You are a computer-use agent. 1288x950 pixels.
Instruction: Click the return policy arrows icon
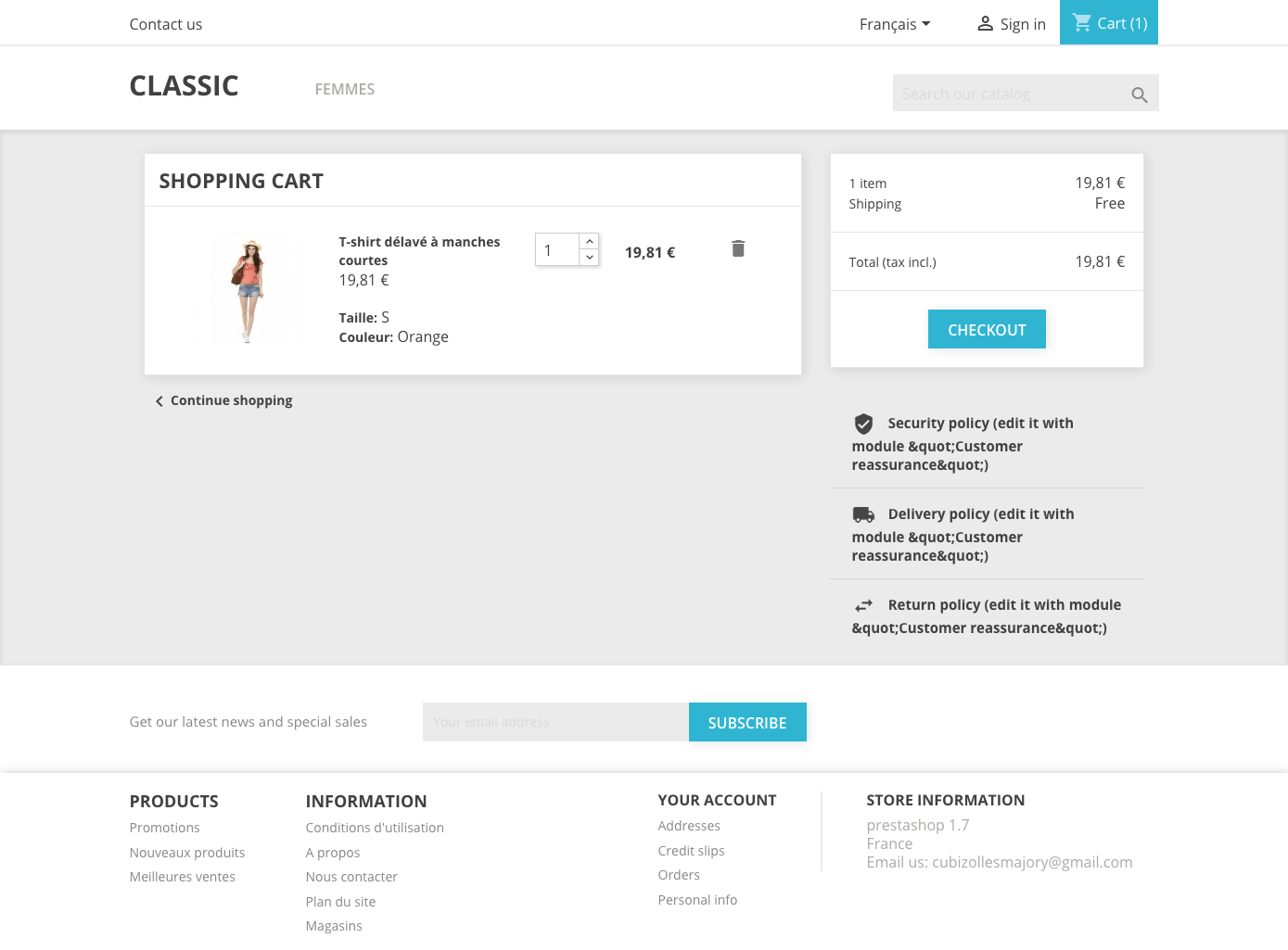point(863,605)
